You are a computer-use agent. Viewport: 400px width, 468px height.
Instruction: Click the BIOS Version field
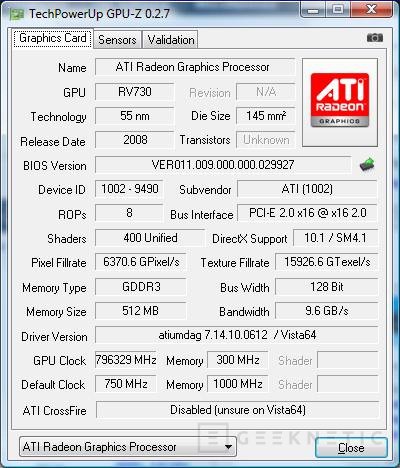[223, 165]
